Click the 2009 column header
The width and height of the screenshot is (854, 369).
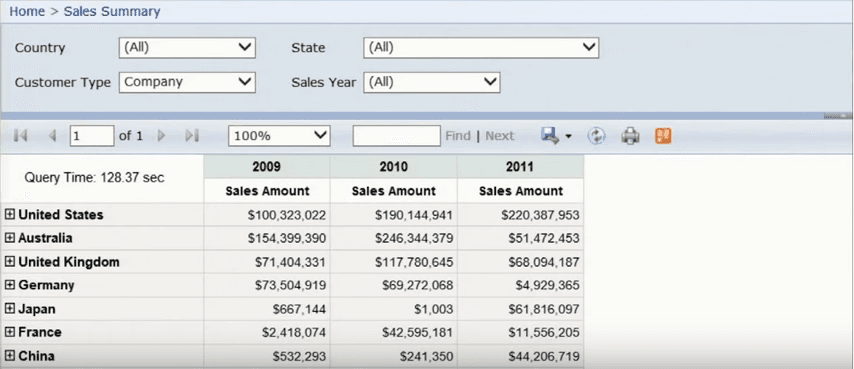tap(267, 167)
